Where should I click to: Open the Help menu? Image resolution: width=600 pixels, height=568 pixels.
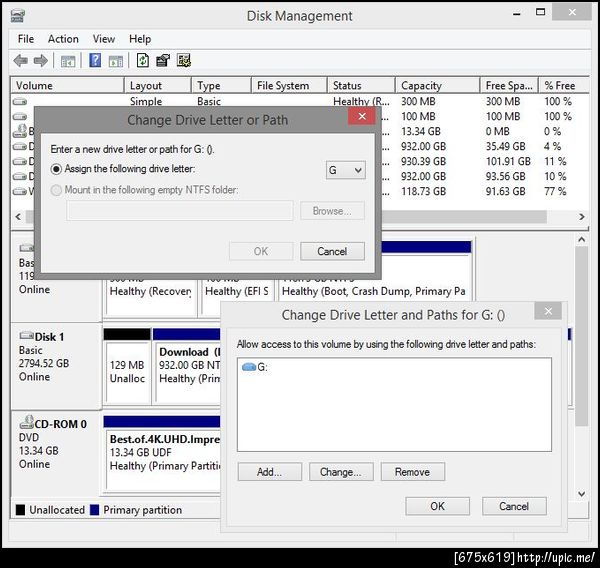pos(140,39)
